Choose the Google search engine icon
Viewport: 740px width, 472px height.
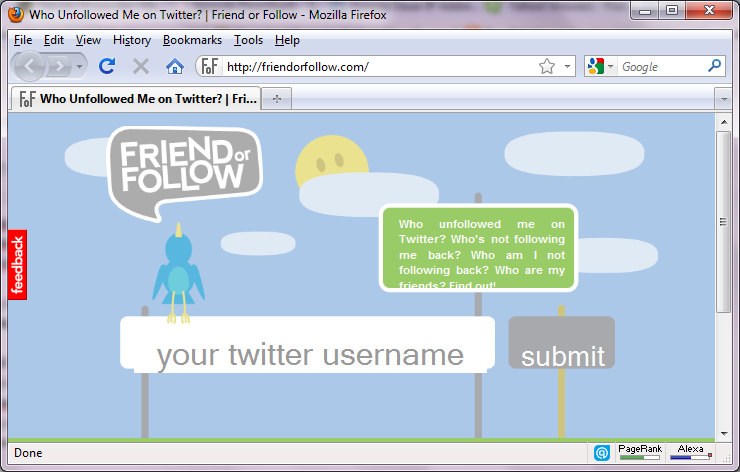[596, 67]
